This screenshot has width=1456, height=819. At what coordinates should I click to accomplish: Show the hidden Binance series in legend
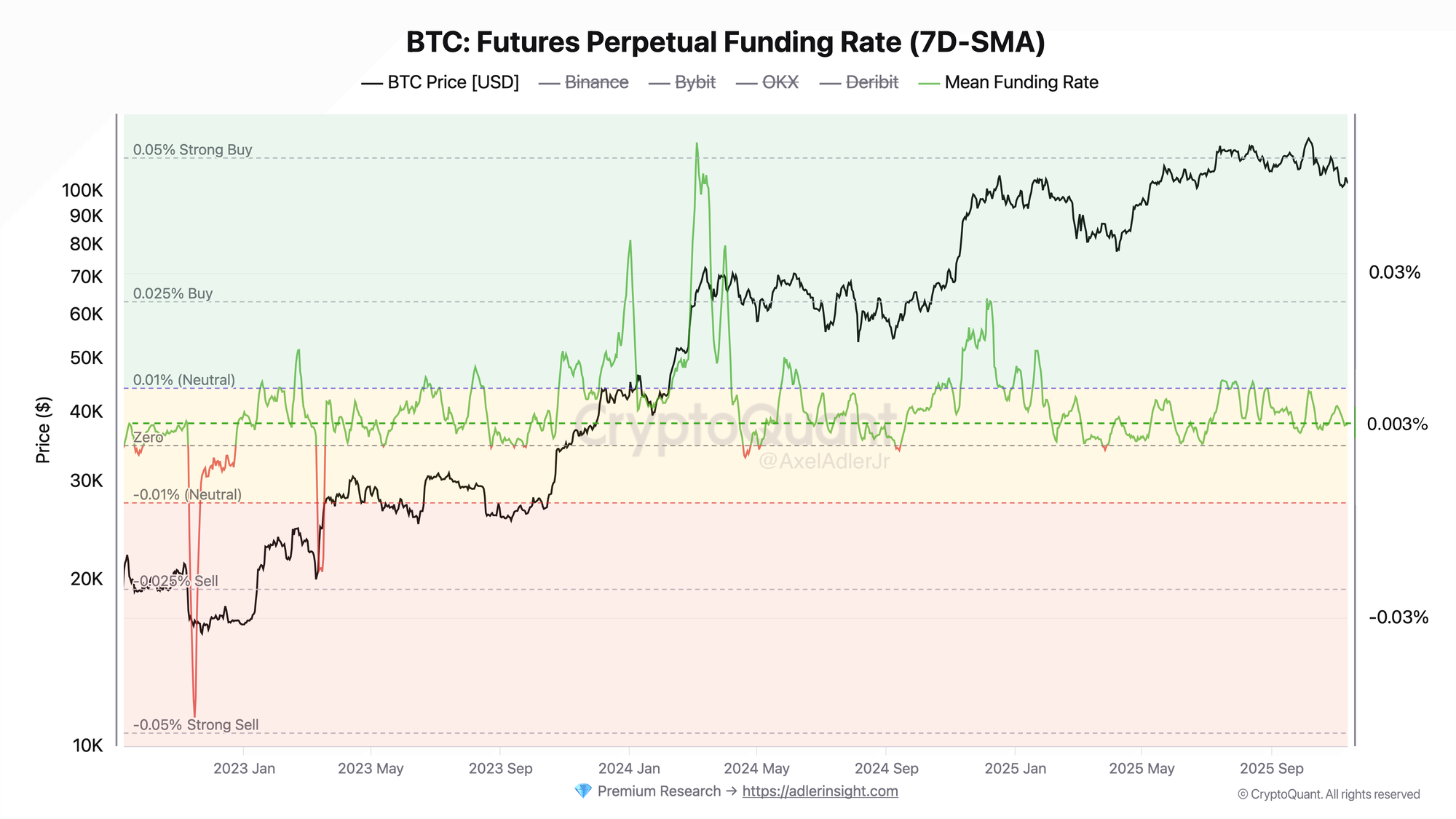583,82
